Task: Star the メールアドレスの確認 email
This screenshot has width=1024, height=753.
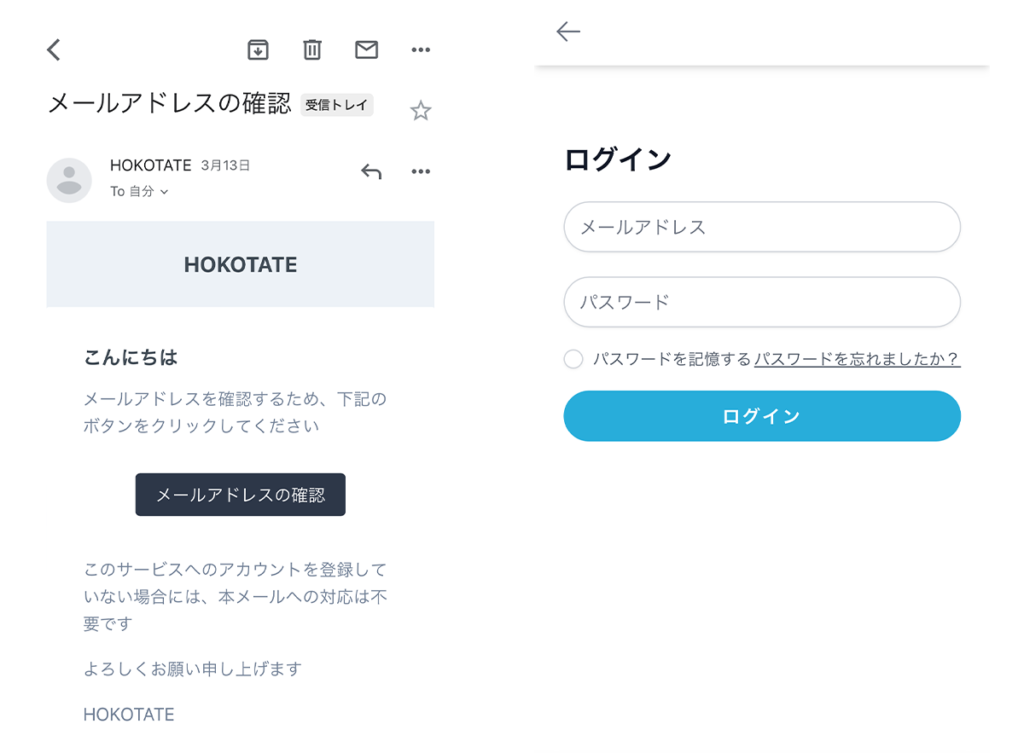Action: click(421, 110)
